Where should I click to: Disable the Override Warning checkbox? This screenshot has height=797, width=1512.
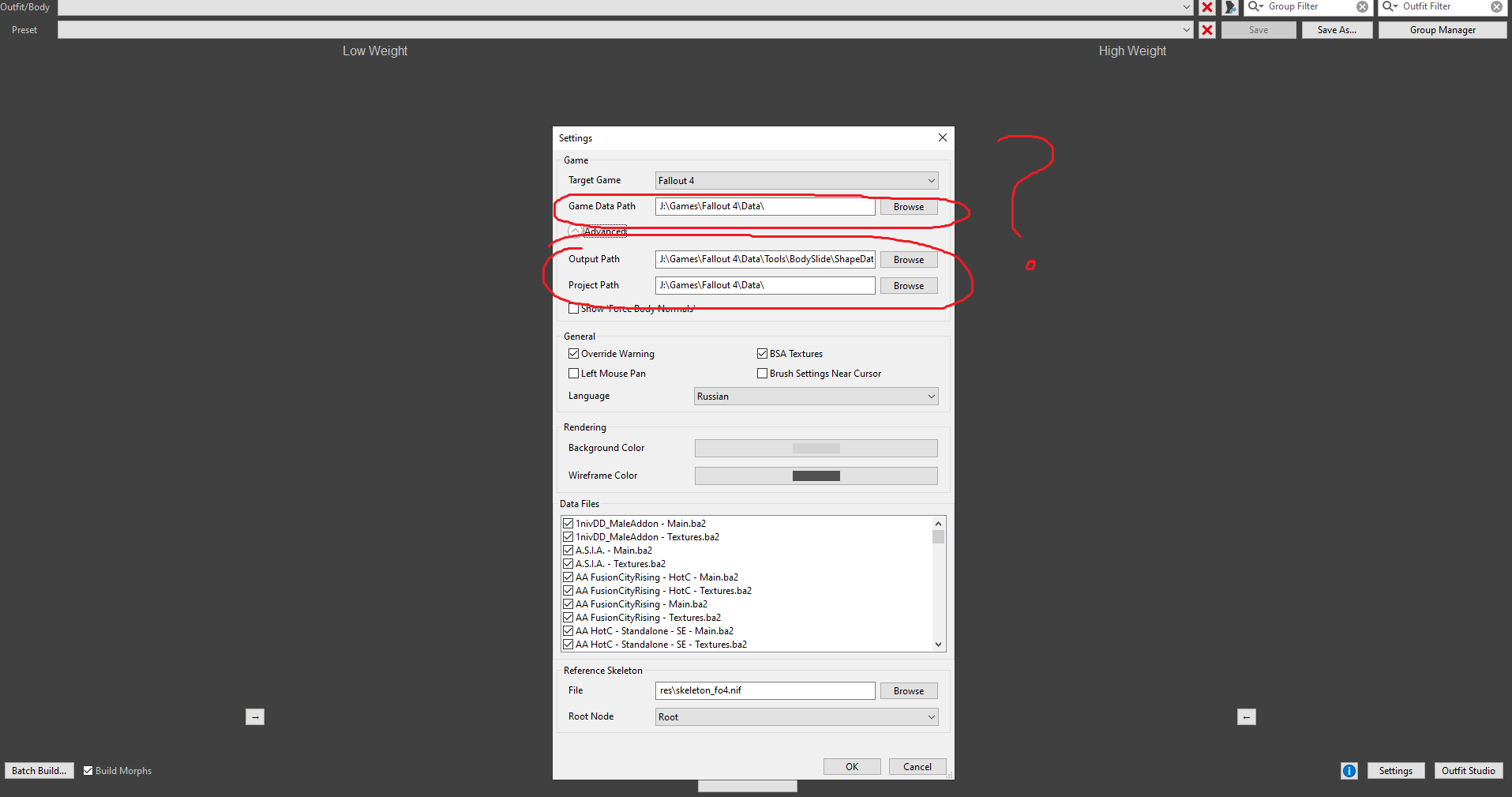click(x=574, y=354)
